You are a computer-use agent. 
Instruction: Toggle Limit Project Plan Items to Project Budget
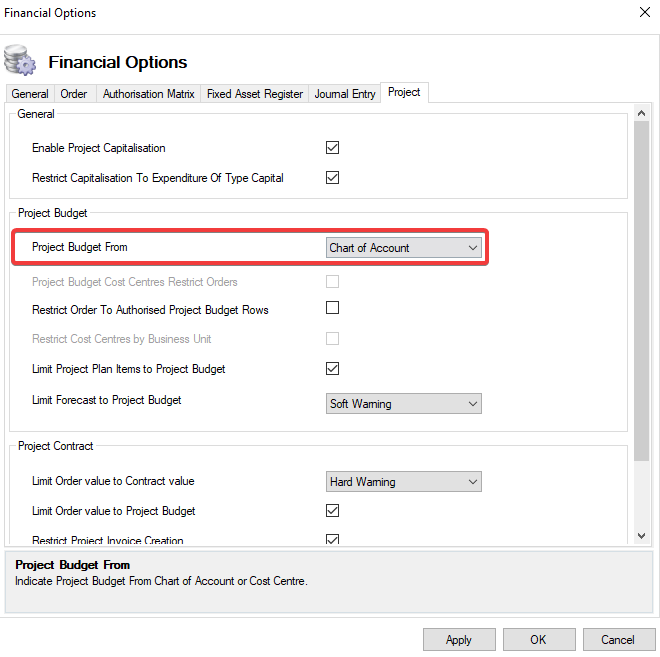[333, 369]
